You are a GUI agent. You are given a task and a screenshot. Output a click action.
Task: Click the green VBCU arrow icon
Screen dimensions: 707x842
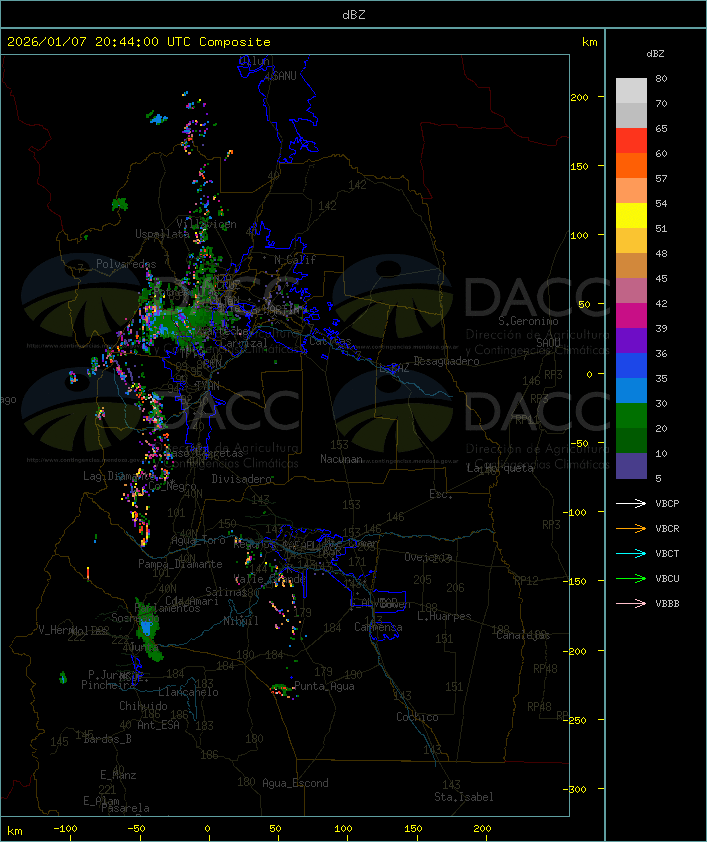point(631,578)
